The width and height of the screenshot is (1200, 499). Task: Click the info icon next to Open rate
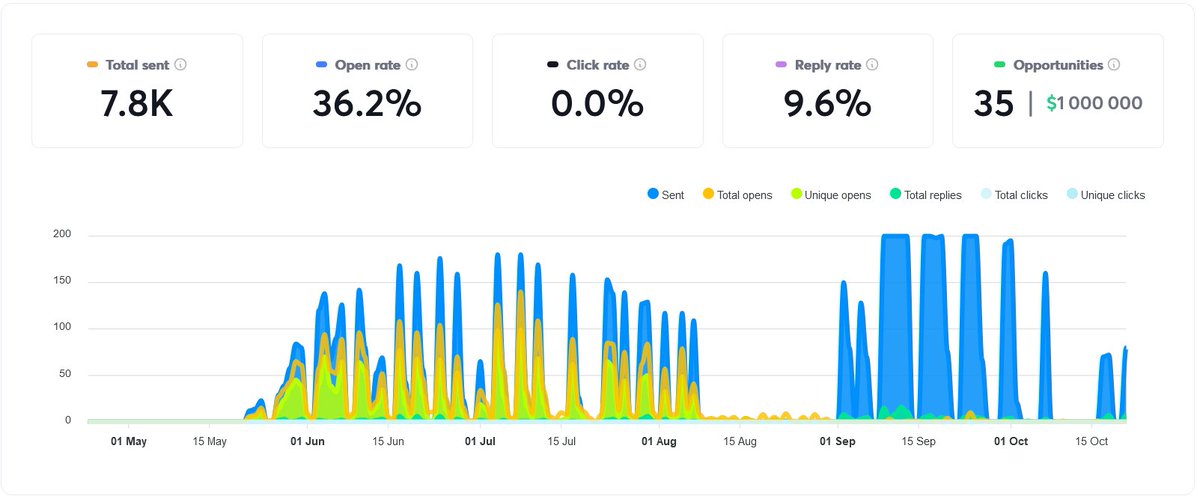point(412,65)
